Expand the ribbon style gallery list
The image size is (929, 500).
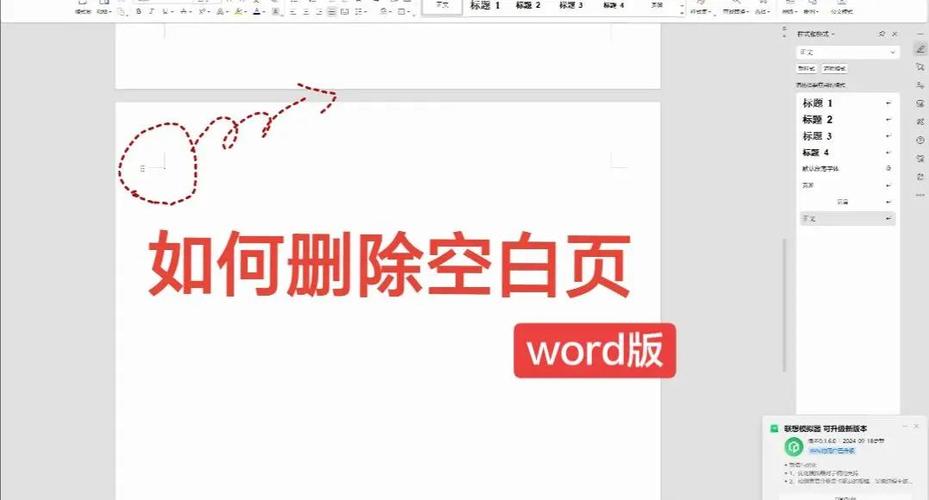682,12
